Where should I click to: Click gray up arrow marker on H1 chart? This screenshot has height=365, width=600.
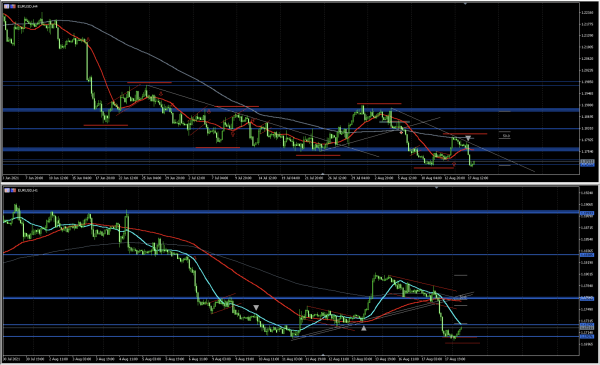point(364,328)
